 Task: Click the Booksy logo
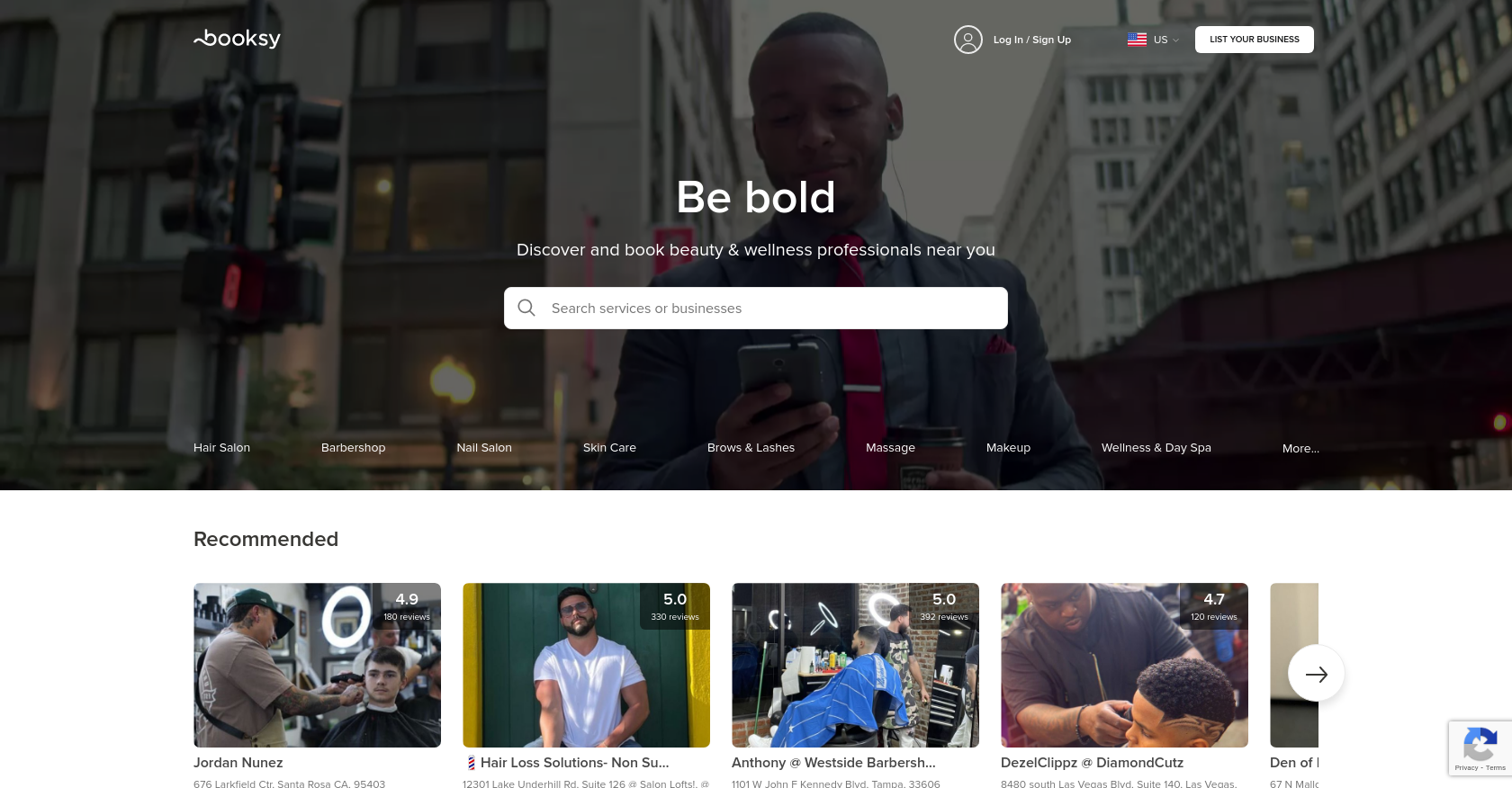click(x=237, y=39)
